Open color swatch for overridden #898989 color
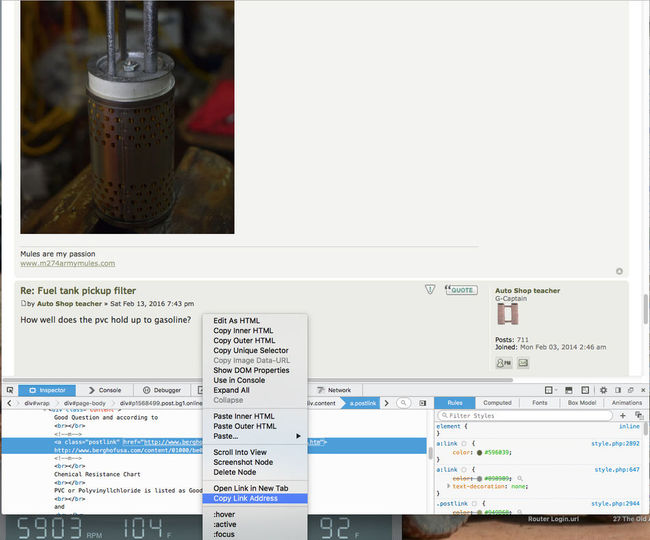Image resolution: width=650 pixels, height=540 pixels. pyautogui.click(x=480, y=479)
